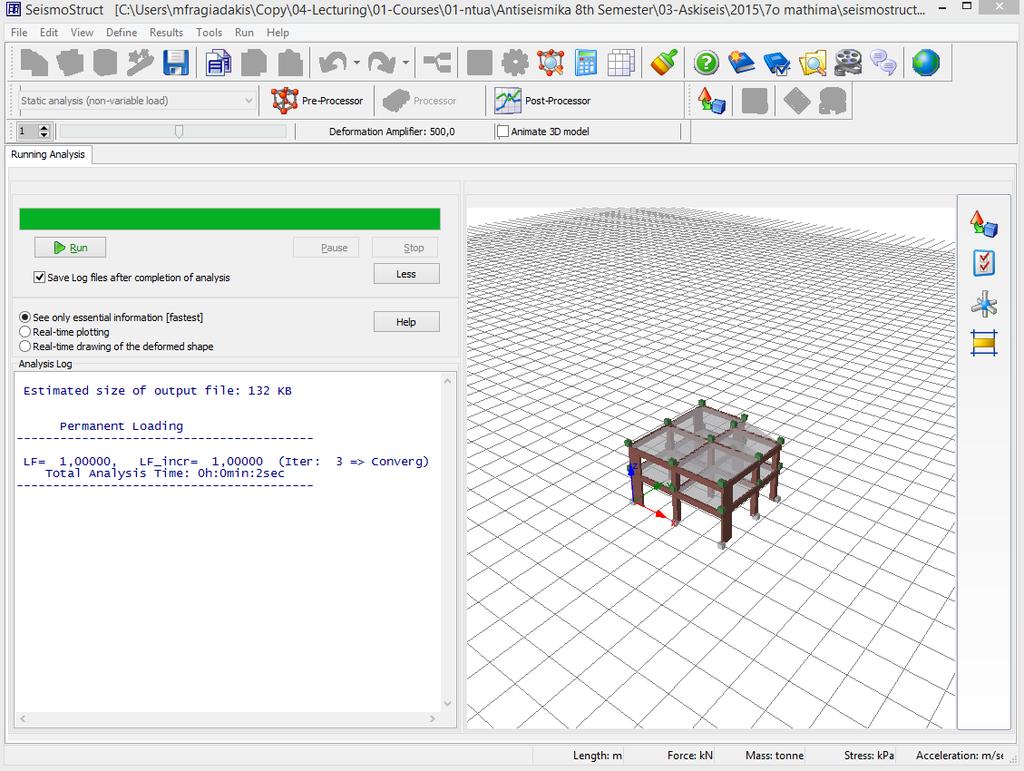Click the speech bubbles forum icon

883,63
